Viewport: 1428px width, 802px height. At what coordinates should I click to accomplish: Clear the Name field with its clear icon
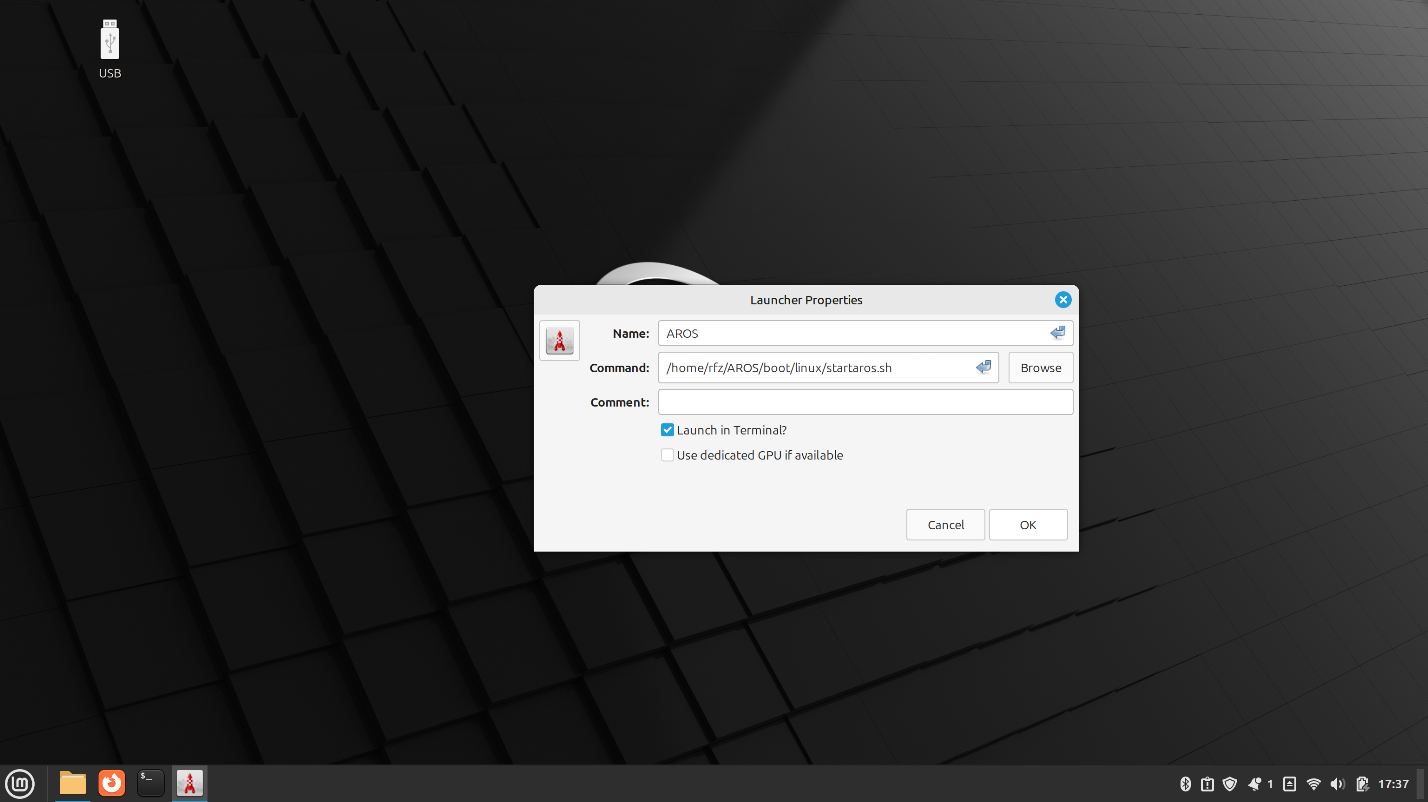pos(1057,333)
